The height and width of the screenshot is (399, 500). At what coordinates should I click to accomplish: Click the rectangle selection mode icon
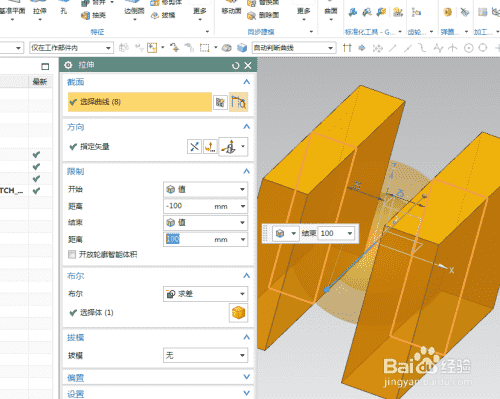(x=204, y=48)
